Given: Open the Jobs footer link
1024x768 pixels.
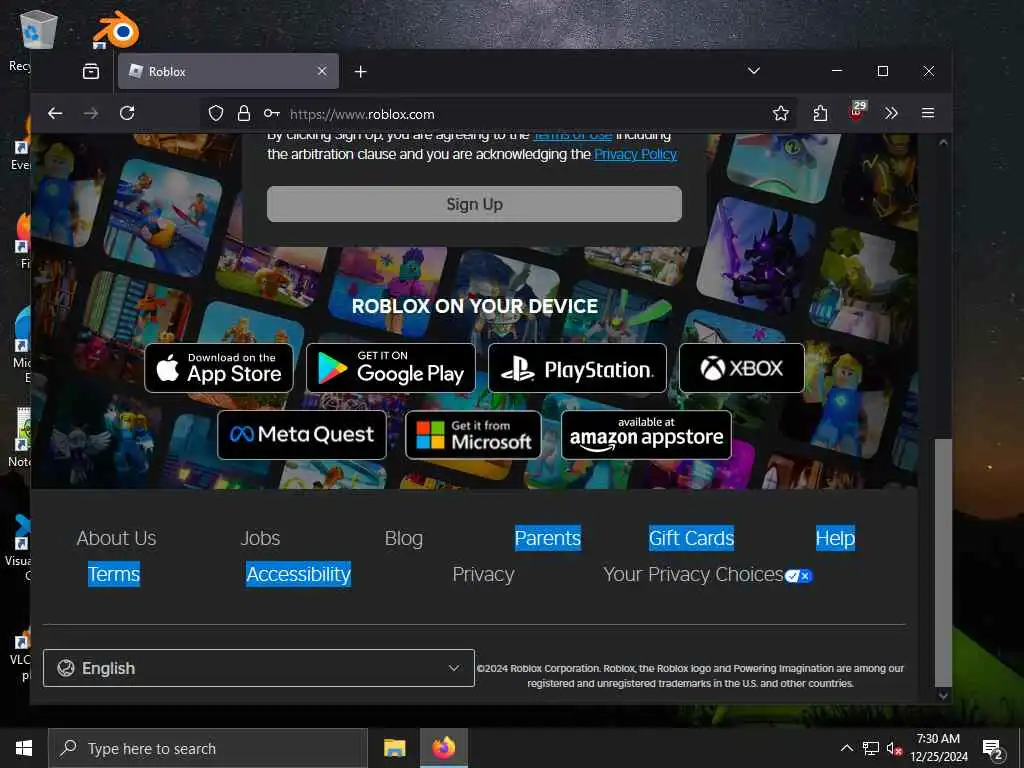Looking at the screenshot, I should (x=260, y=538).
